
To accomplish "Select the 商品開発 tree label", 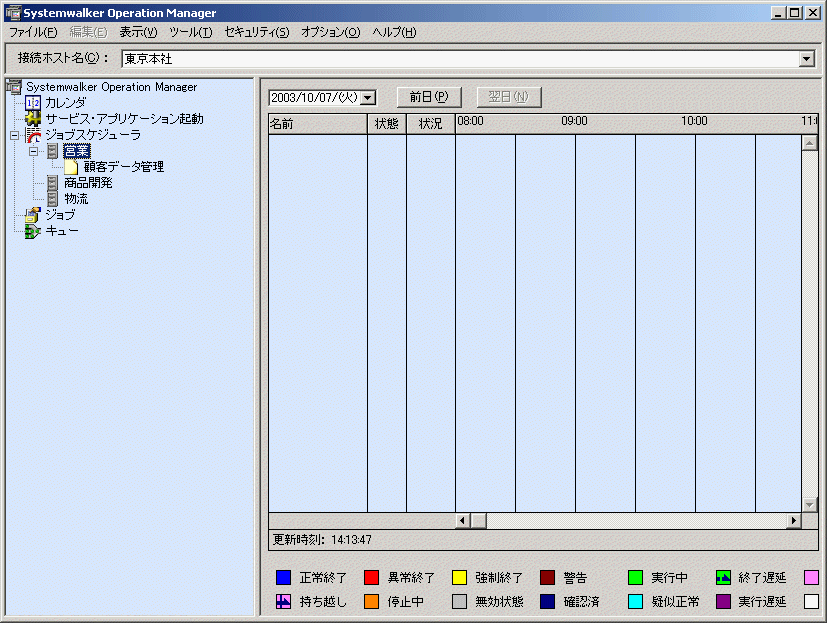I will pos(88,183).
